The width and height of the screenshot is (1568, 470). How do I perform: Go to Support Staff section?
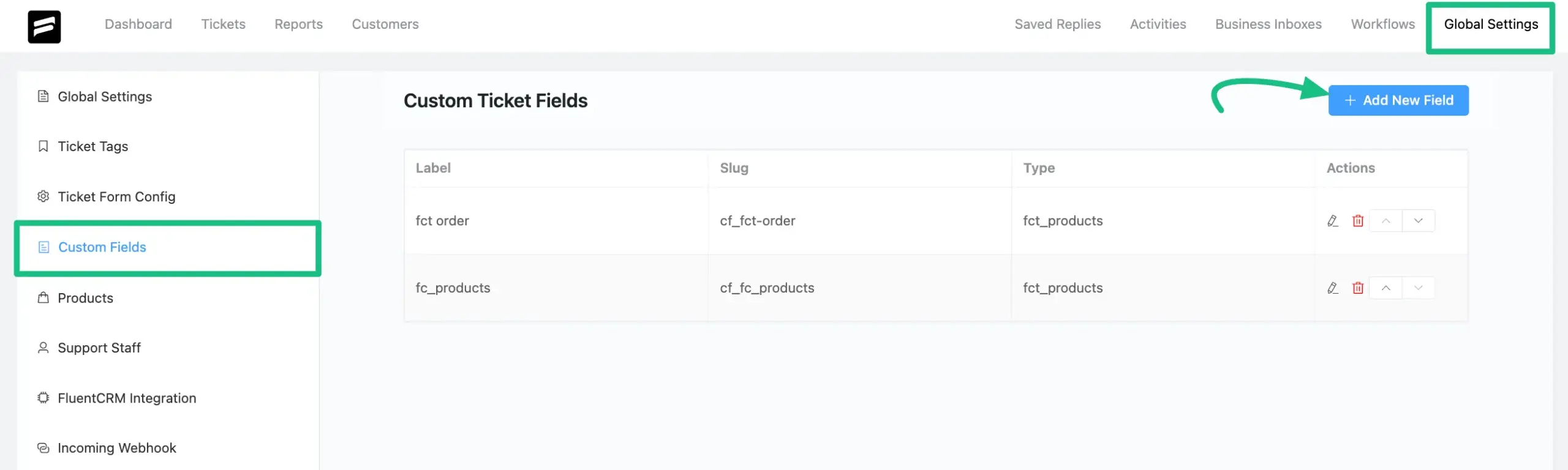point(99,348)
